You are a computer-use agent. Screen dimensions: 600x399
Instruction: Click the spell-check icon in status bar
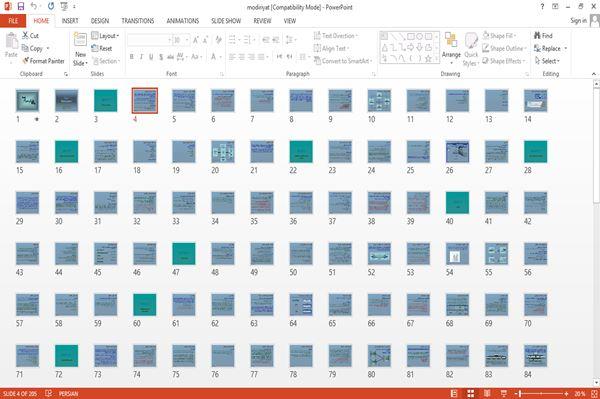[x=48, y=394]
